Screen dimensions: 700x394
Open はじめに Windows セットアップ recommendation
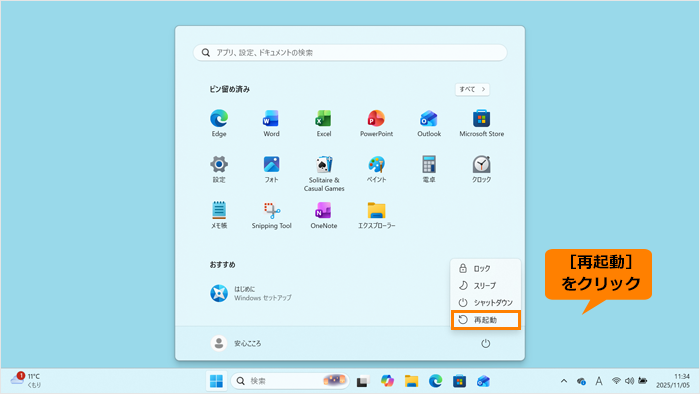[251, 293]
